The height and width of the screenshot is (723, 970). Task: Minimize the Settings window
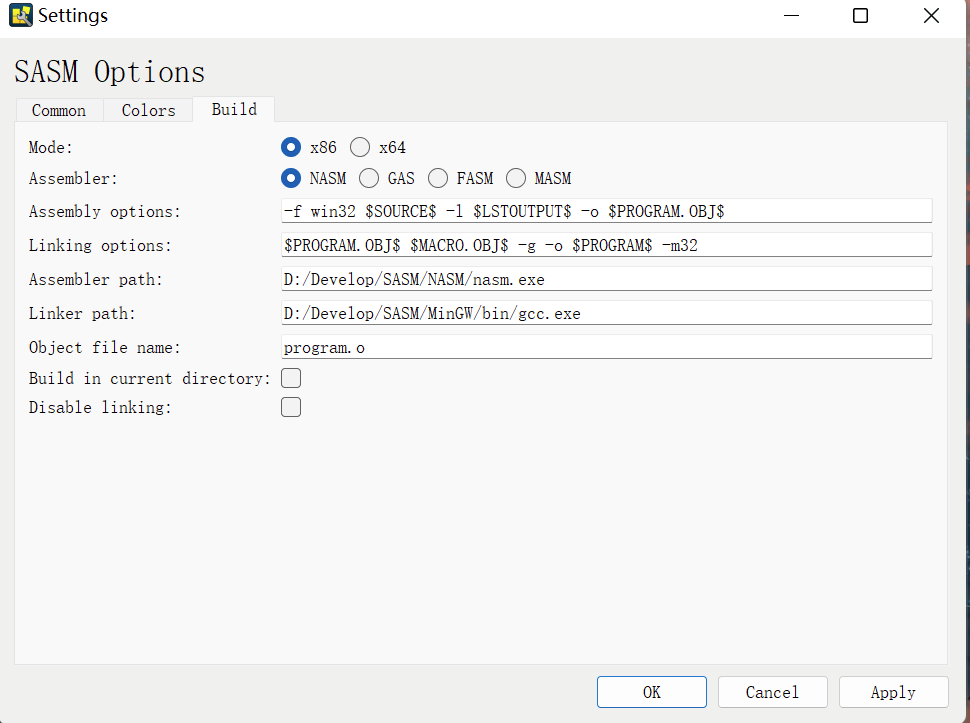791,15
